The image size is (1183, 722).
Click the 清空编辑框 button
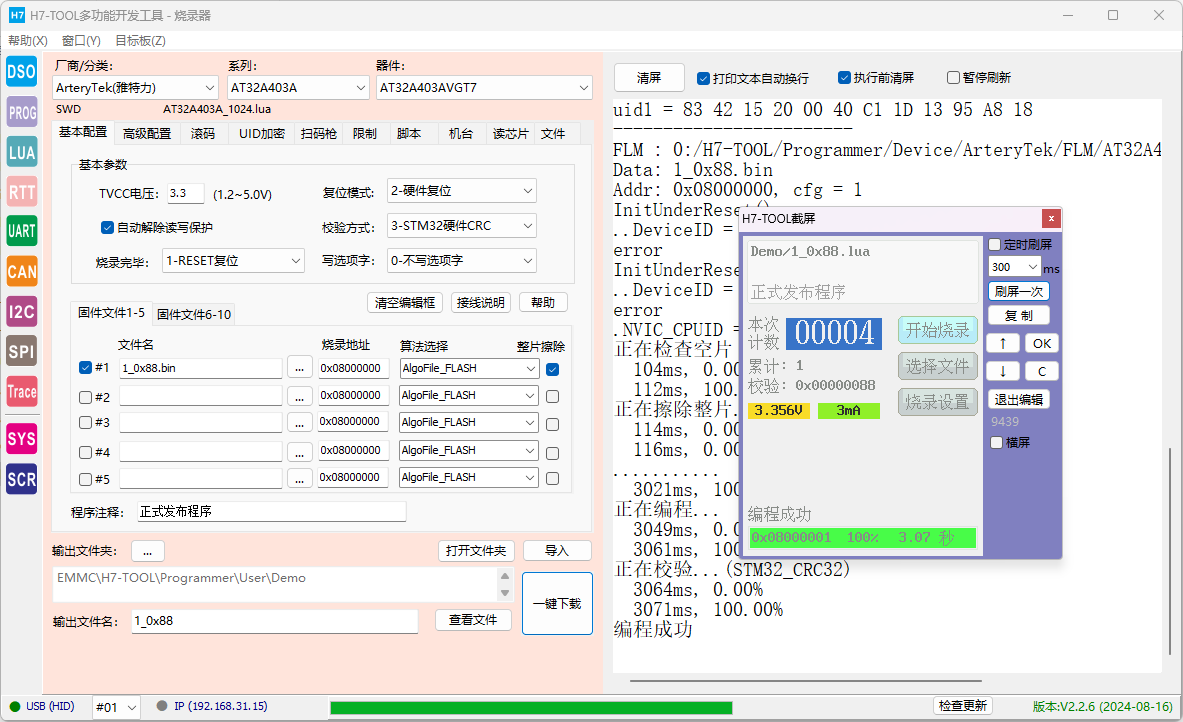click(405, 303)
